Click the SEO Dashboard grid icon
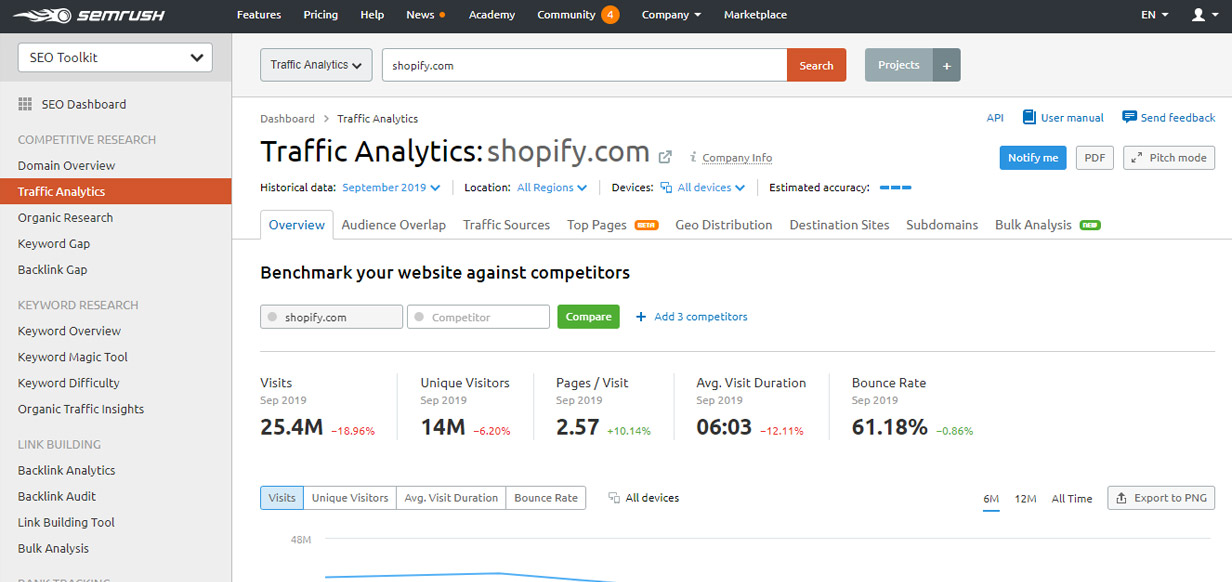This screenshot has width=1232, height=582. coord(26,104)
